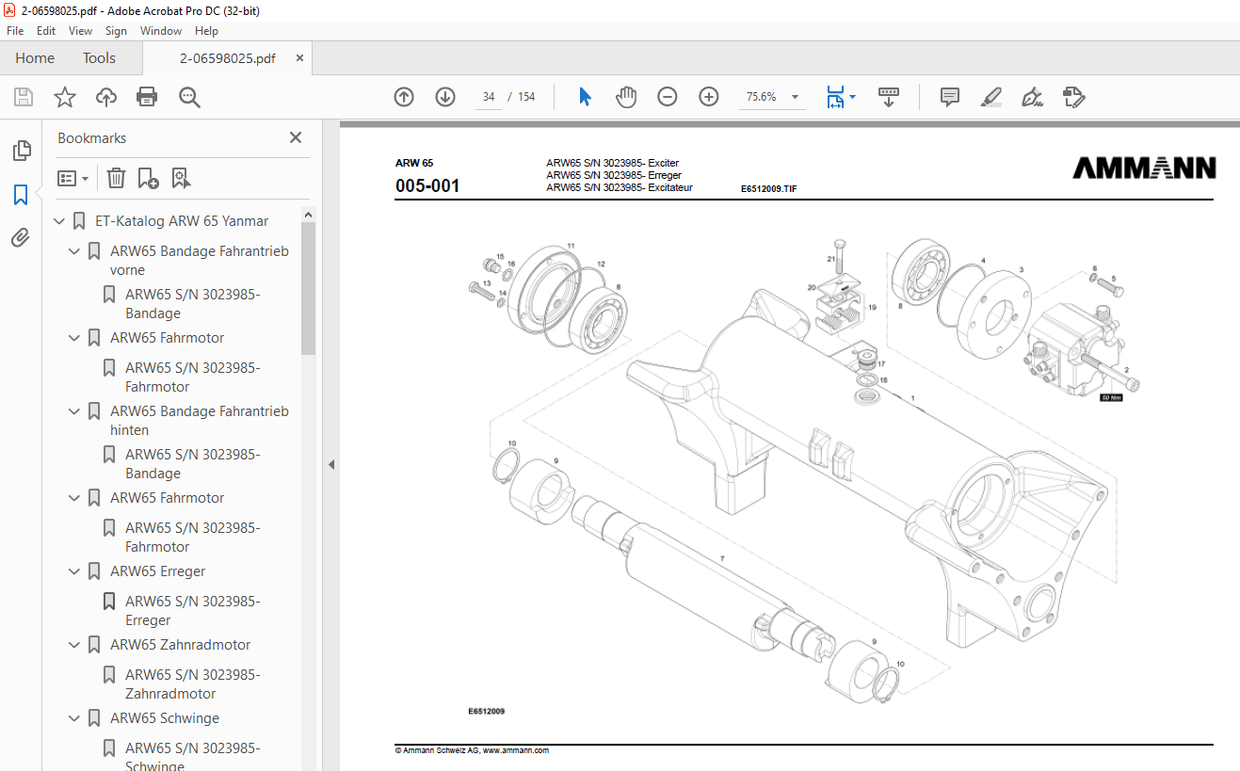Search the PDF with the magnifier icon
The width and height of the screenshot is (1240, 771).
(x=189, y=96)
